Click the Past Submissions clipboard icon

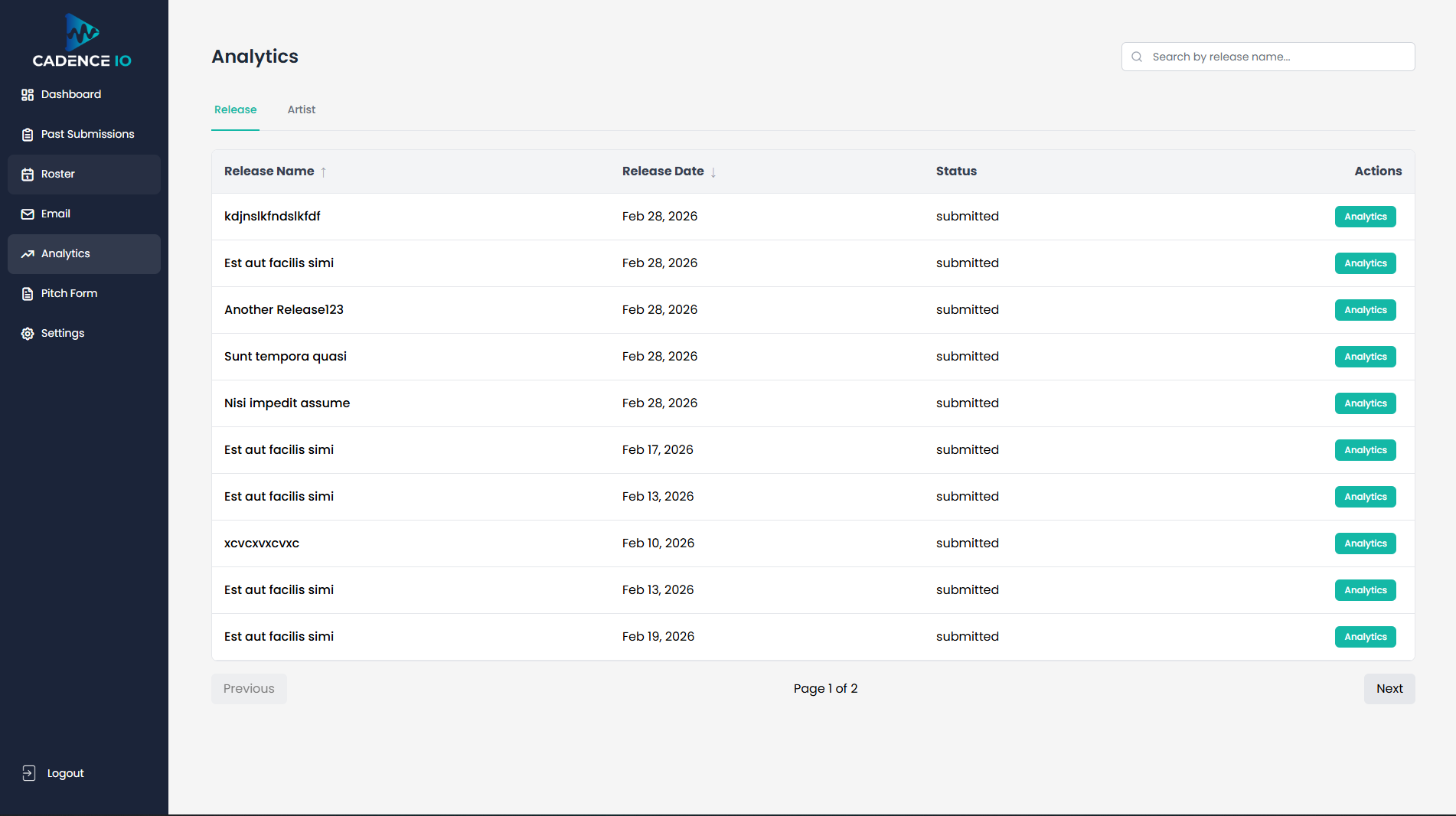point(28,135)
